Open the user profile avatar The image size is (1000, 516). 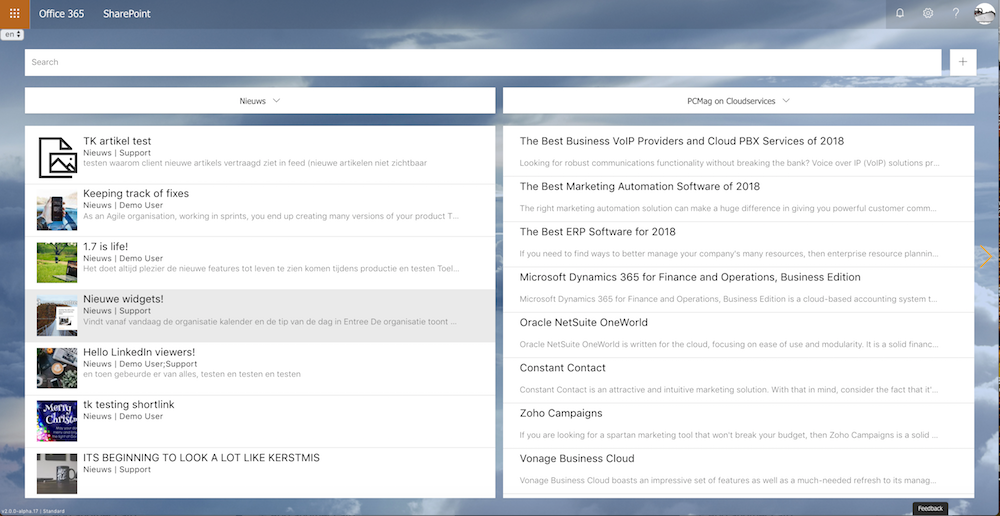tap(985, 13)
